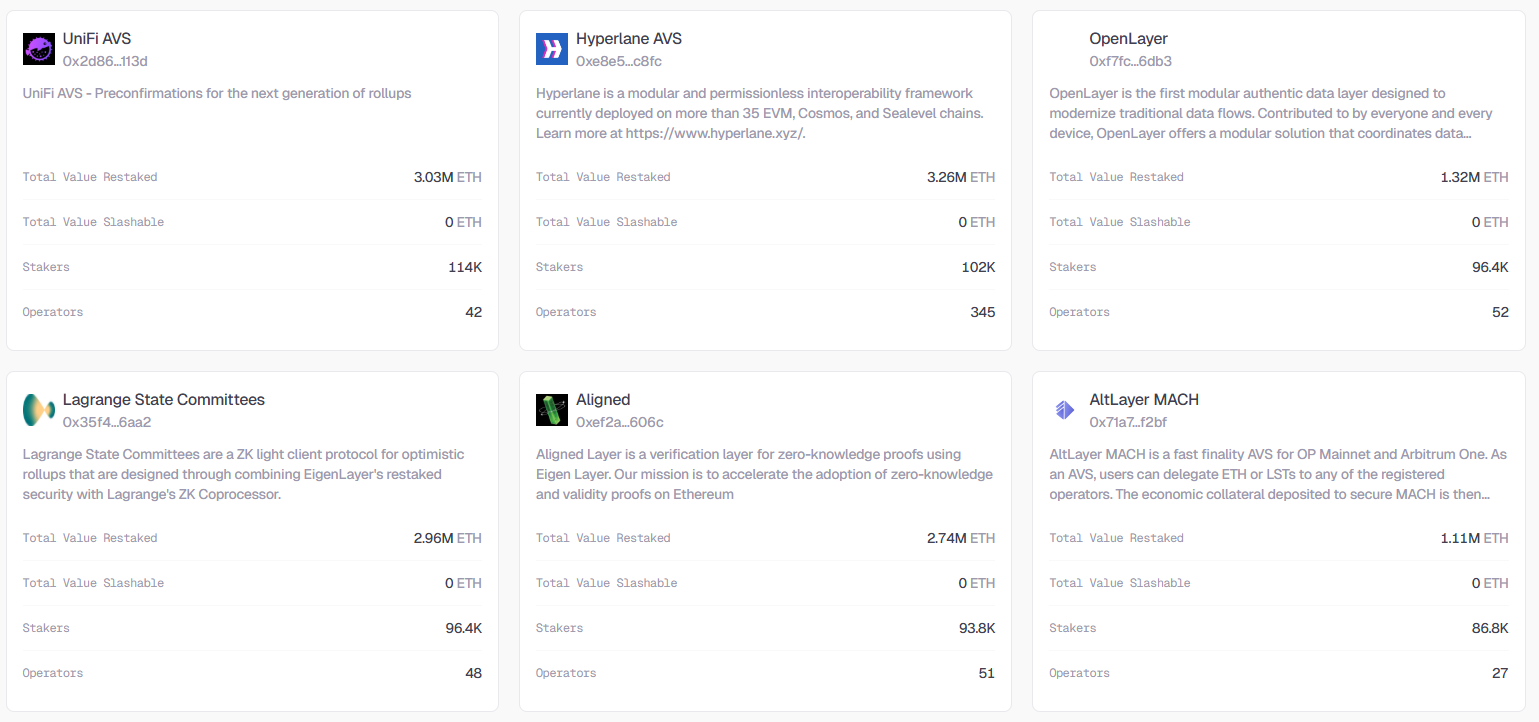Click Stakers label in UniFi AVS card

(x=46, y=267)
